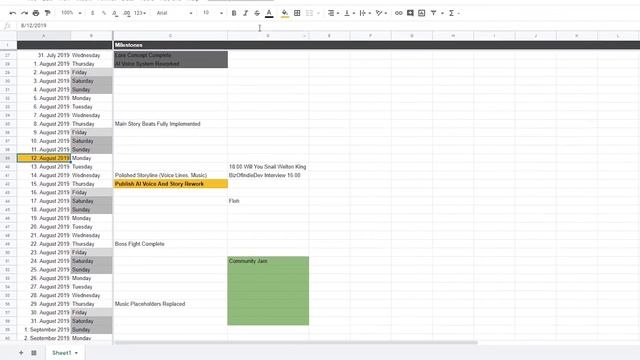The image size is (640, 360).
Task: Undo the last action
Action: [x=13, y=13]
